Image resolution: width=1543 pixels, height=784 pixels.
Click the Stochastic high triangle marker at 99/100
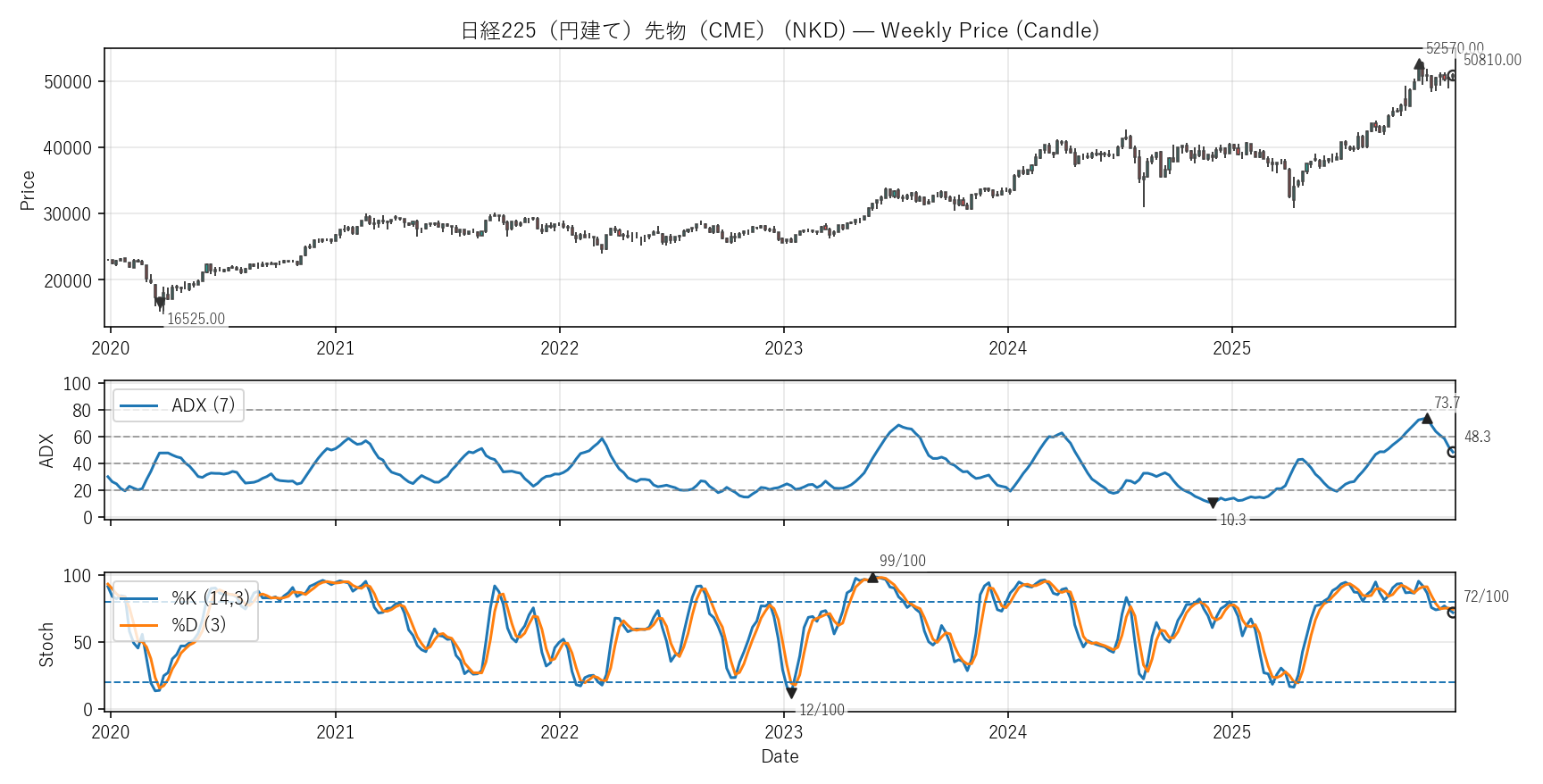tap(872, 578)
